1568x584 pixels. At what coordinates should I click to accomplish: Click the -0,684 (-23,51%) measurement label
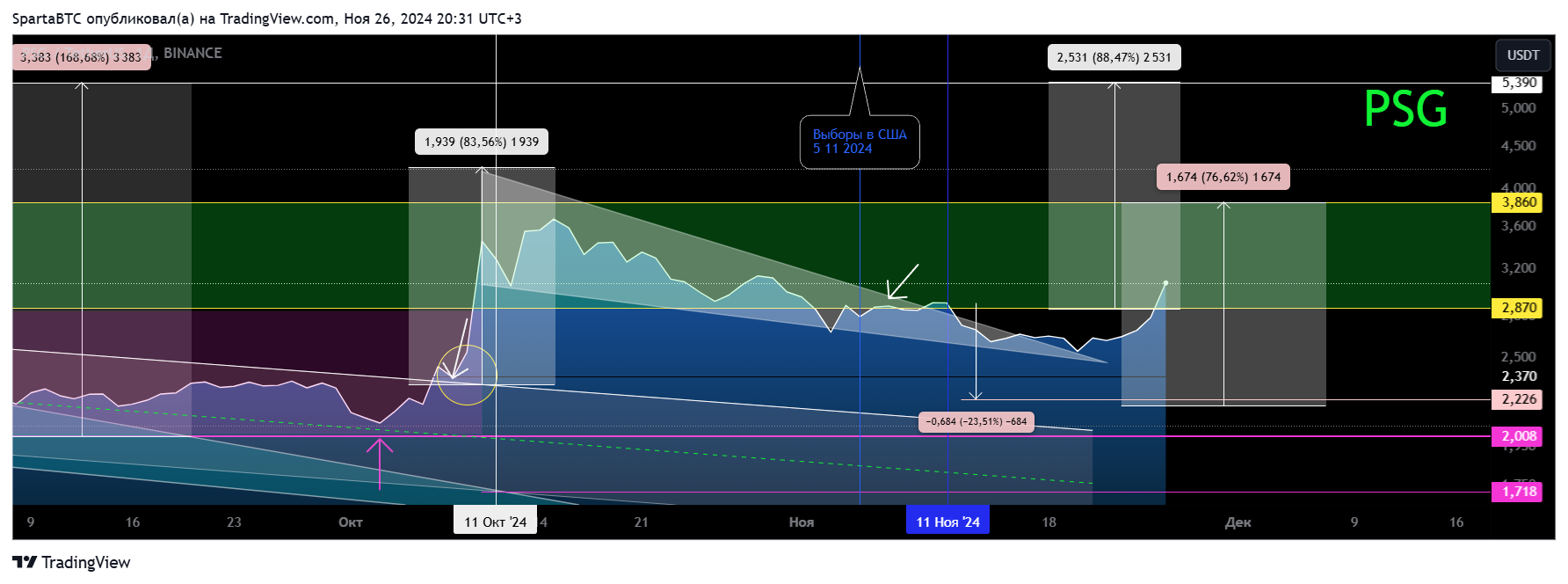click(x=976, y=421)
